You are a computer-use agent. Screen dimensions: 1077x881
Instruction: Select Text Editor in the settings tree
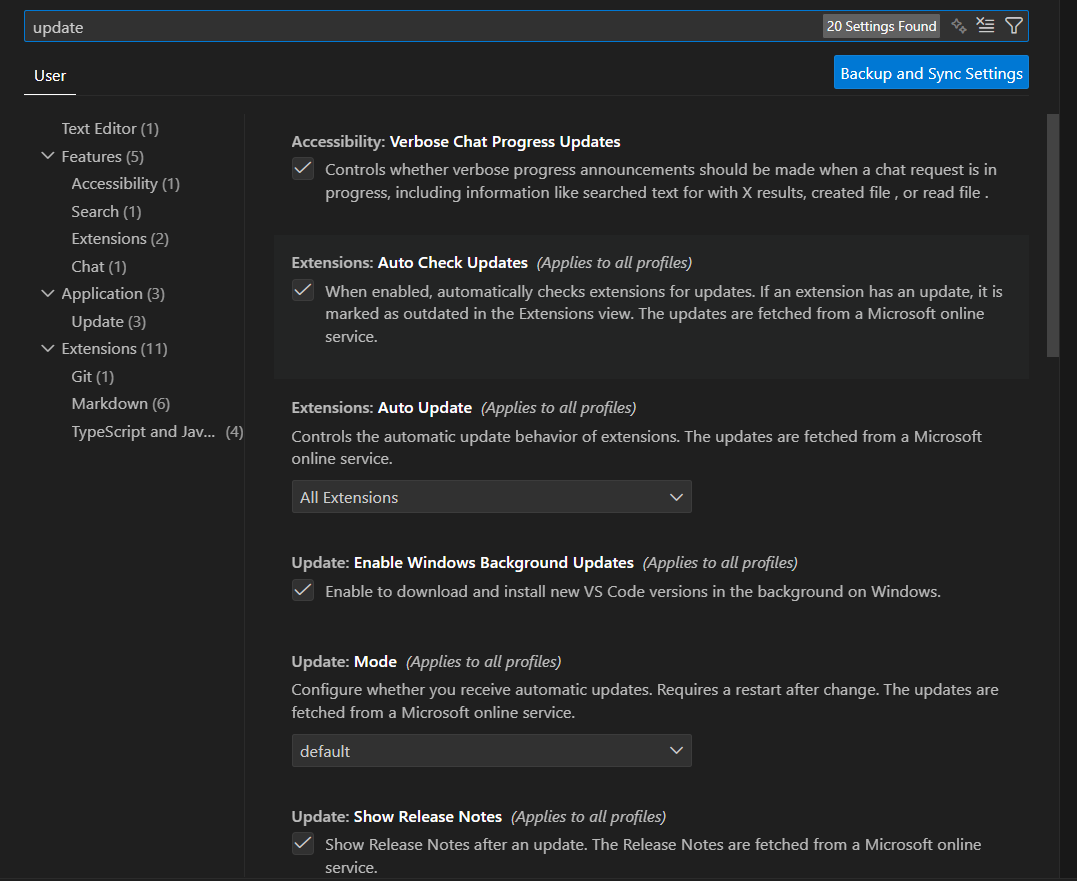pos(109,128)
